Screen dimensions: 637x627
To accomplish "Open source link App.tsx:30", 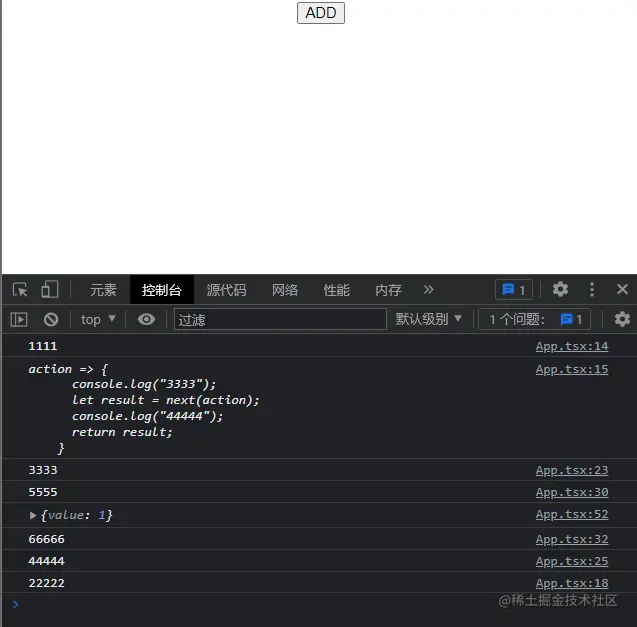I will click(x=572, y=492).
